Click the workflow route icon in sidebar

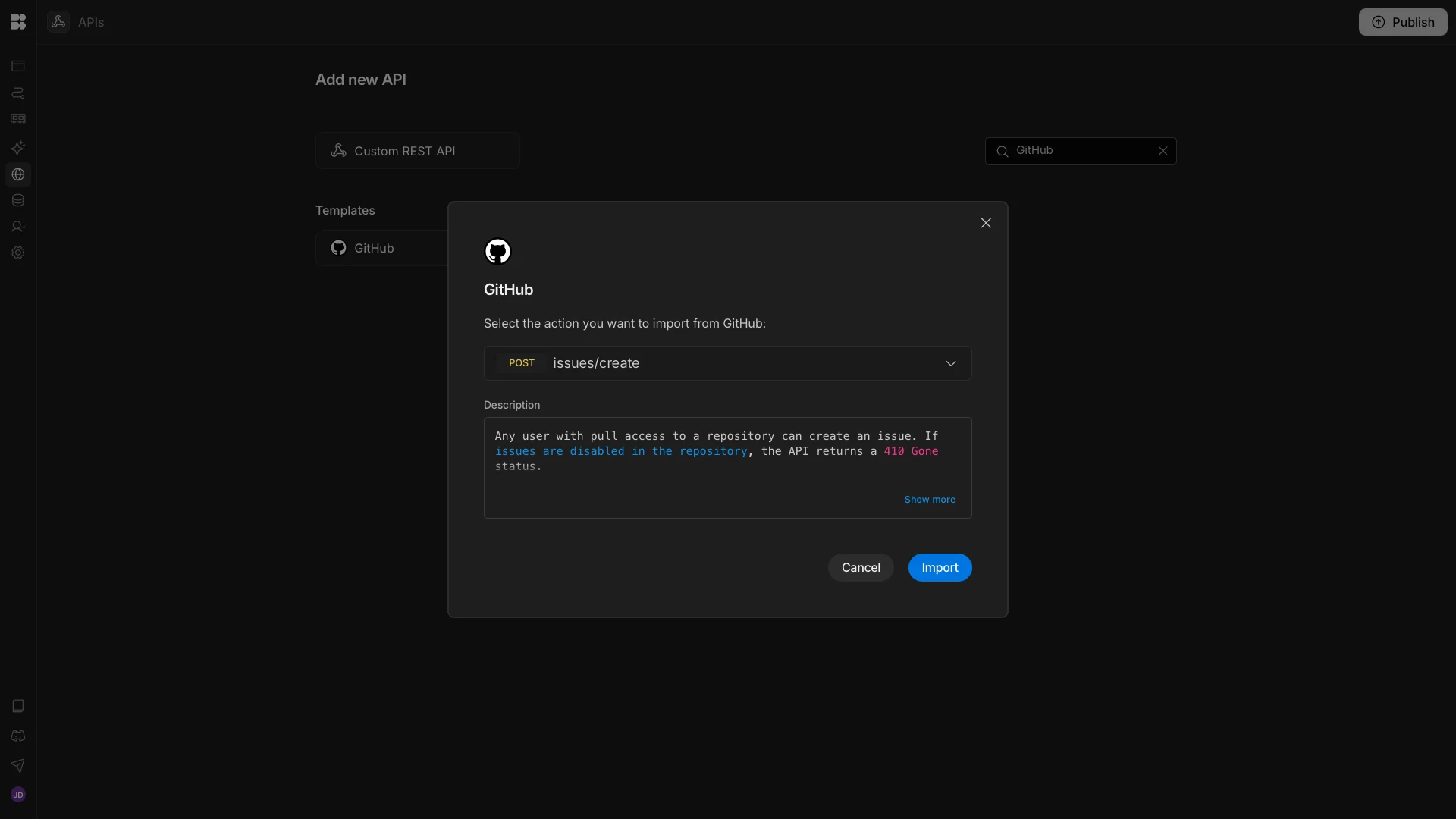click(x=18, y=93)
